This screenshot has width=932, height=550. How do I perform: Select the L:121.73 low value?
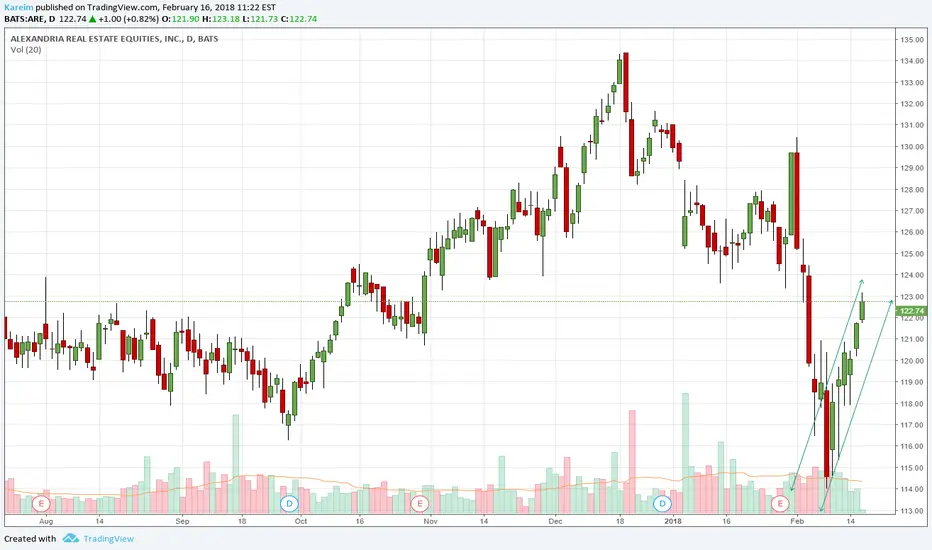tap(260, 19)
